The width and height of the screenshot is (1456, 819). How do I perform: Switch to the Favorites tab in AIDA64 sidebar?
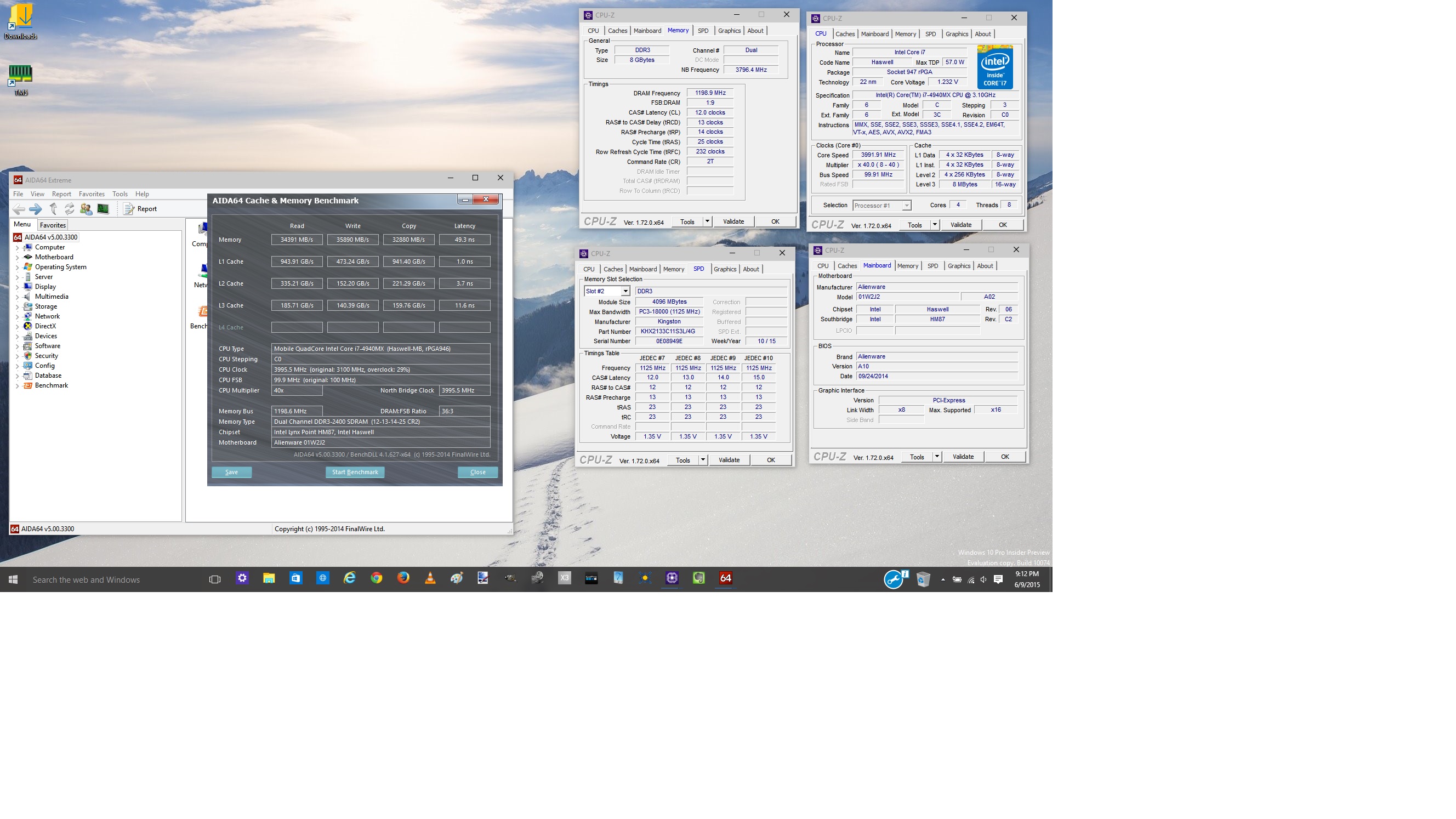[53, 225]
